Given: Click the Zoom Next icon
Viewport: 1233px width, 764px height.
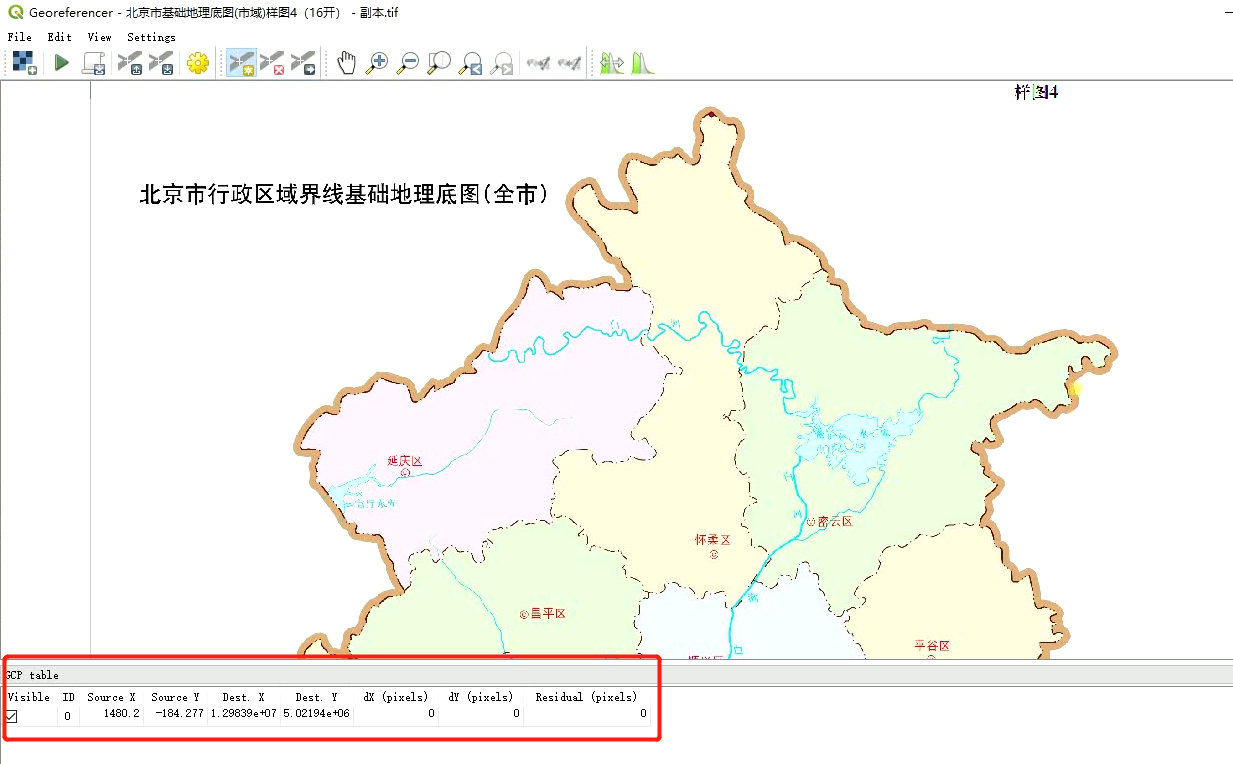Looking at the screenshot, I should tap(502, 63).
